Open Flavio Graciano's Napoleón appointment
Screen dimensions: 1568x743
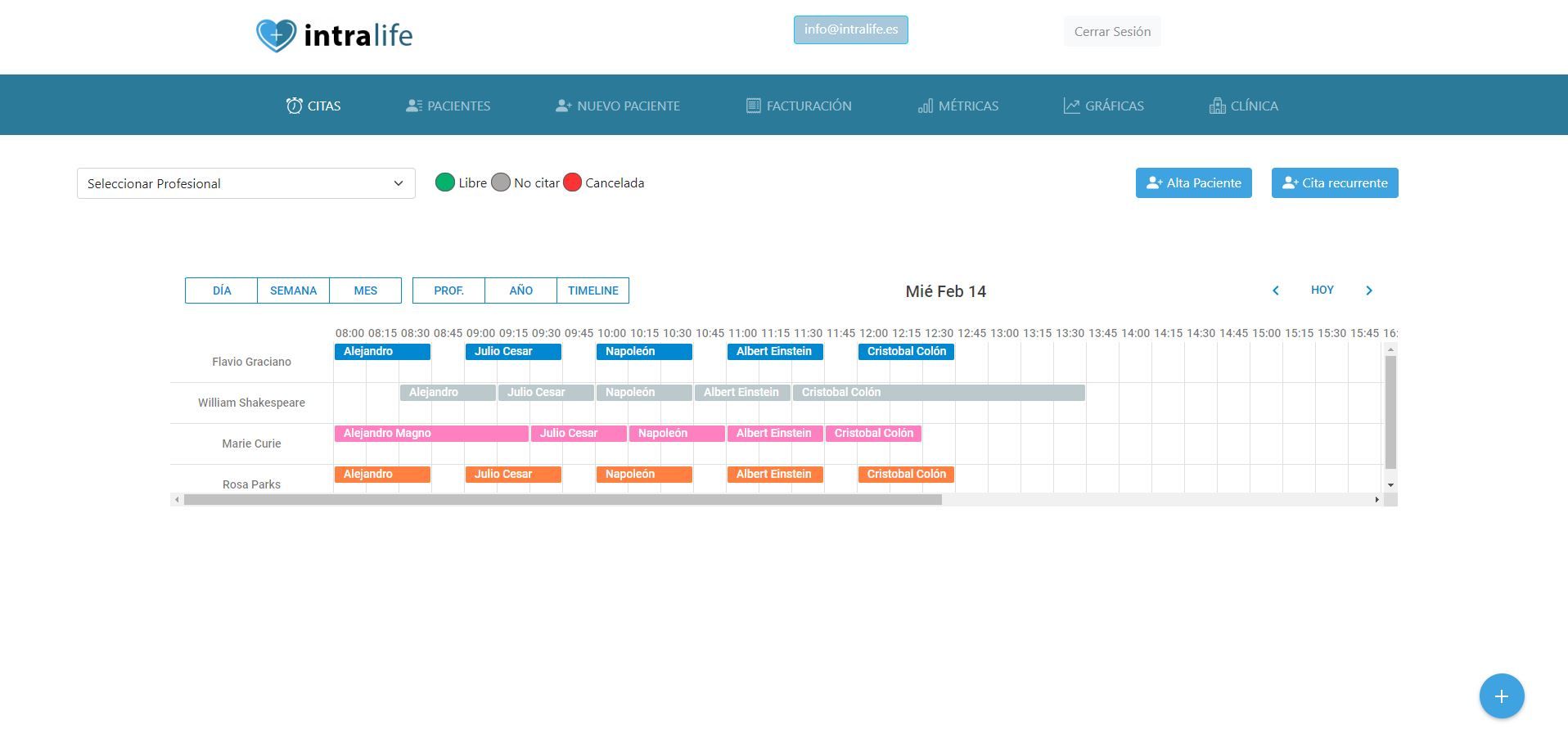[x=644, y=352]
